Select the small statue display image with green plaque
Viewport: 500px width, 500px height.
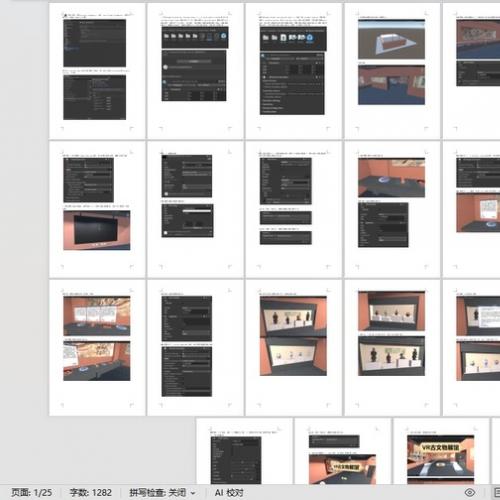click(391, 356)
